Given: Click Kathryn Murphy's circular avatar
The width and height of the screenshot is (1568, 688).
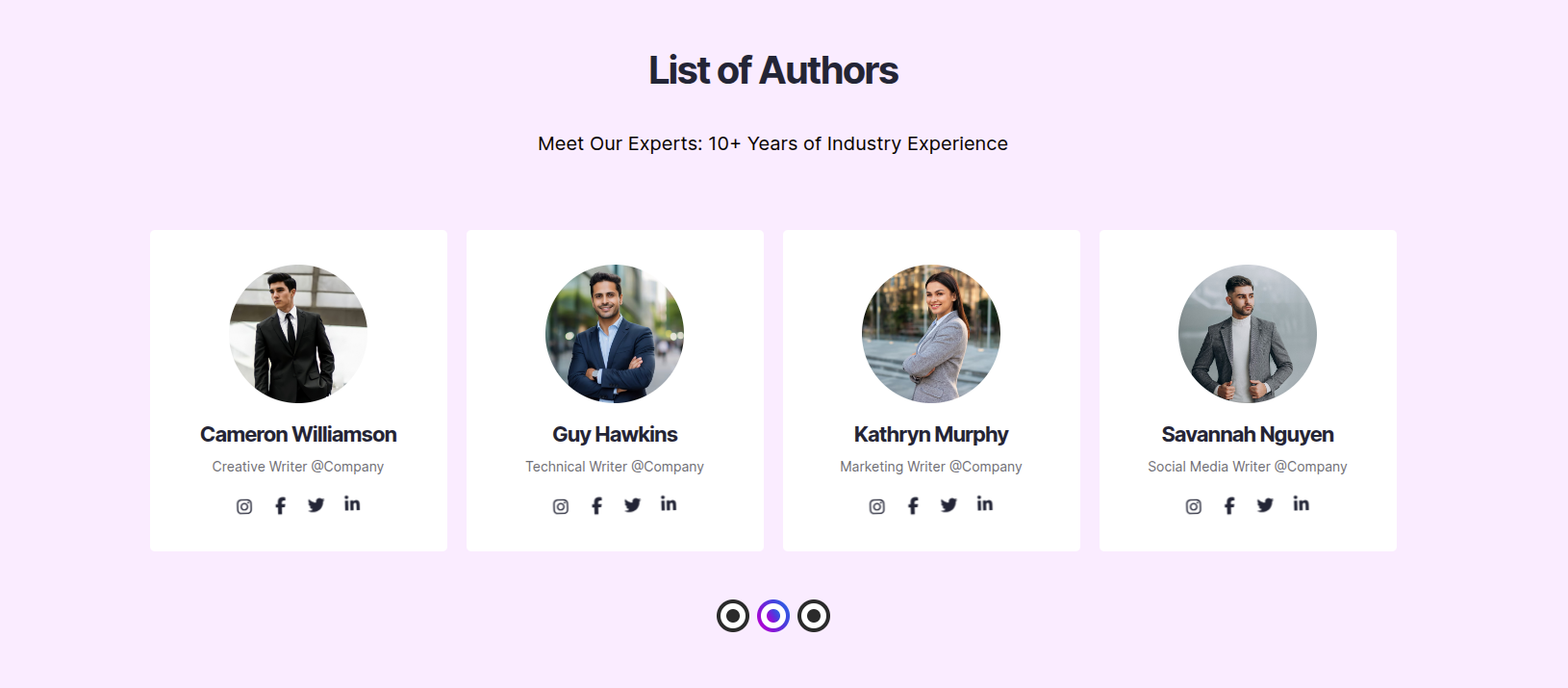Looking at the screenshot, I should pyautogui.click(x=931, y=334).
